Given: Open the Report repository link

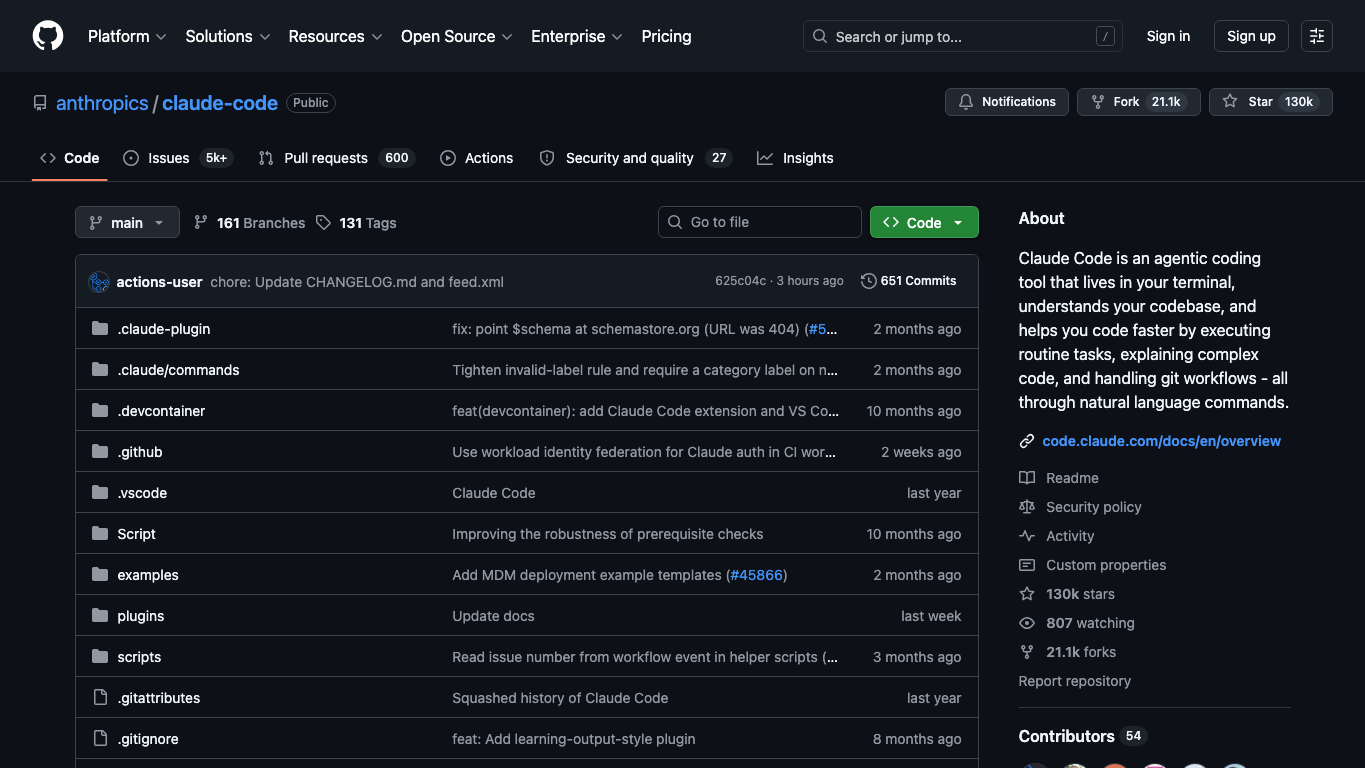Looking at the screenshot, I should [1075, 681].
